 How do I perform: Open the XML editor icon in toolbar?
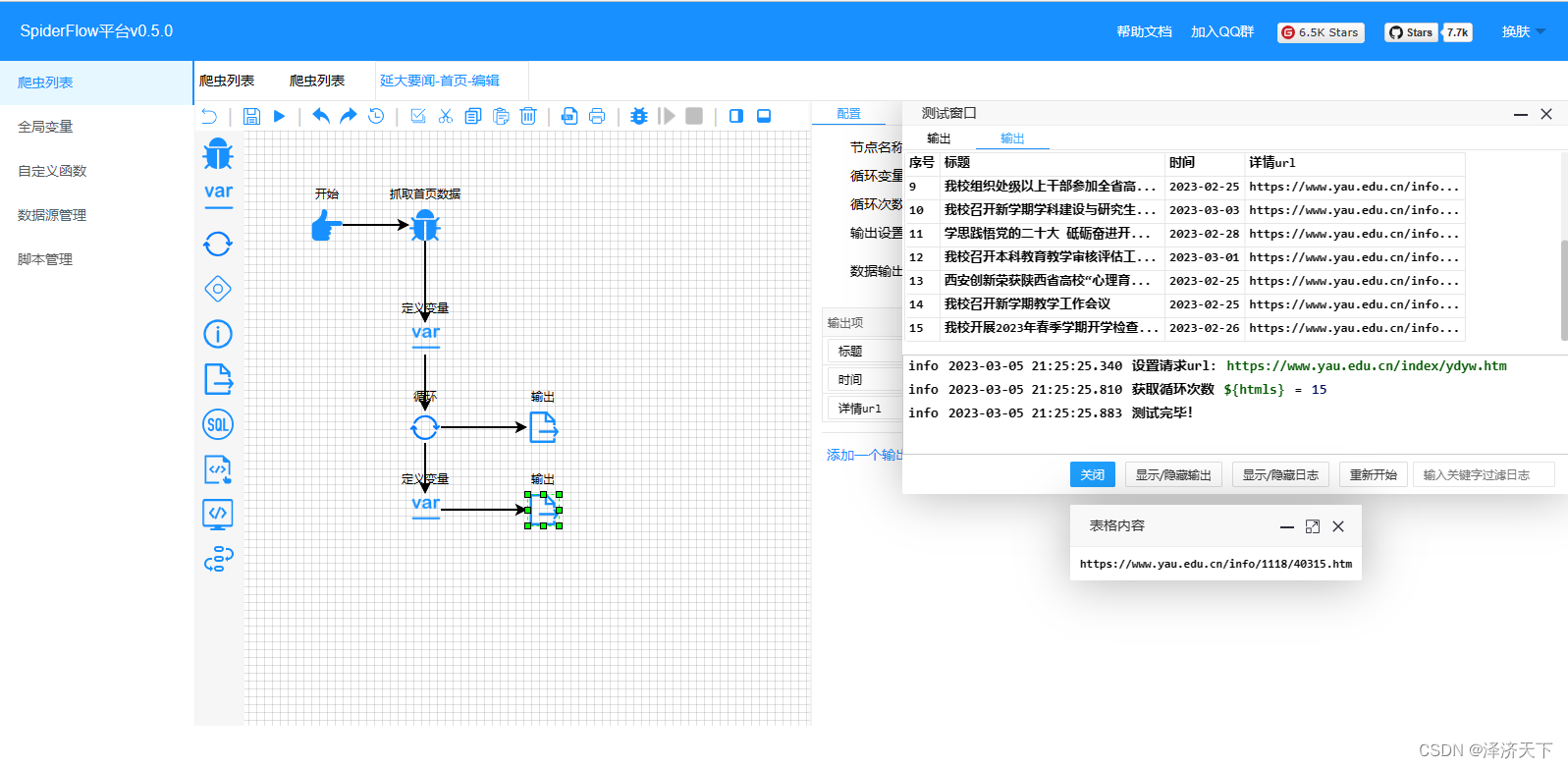[569, 116]
